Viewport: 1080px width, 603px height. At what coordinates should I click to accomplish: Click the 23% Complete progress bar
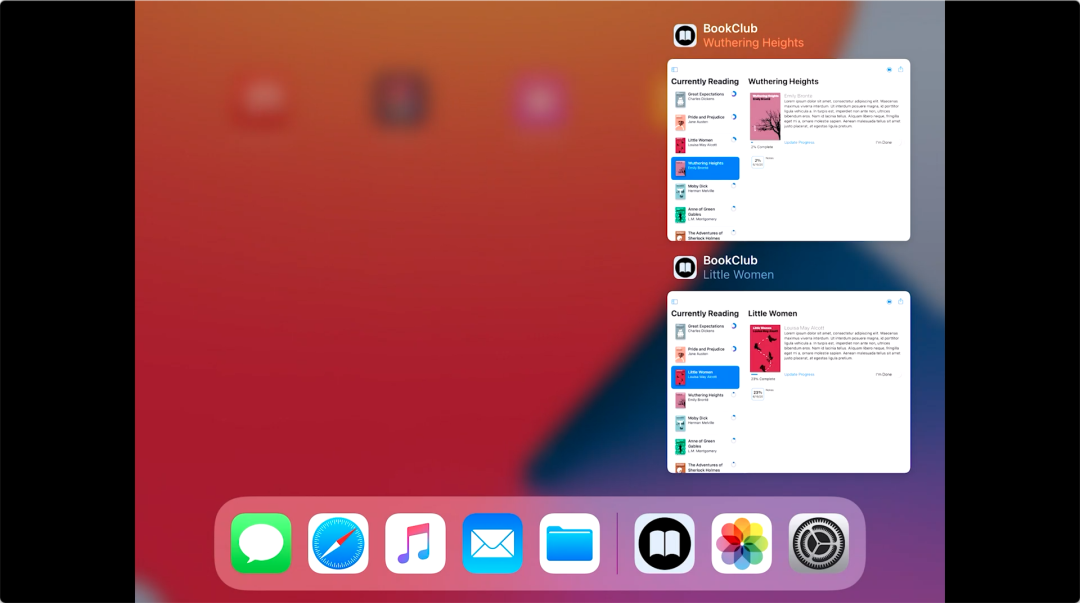pos(765,375)
